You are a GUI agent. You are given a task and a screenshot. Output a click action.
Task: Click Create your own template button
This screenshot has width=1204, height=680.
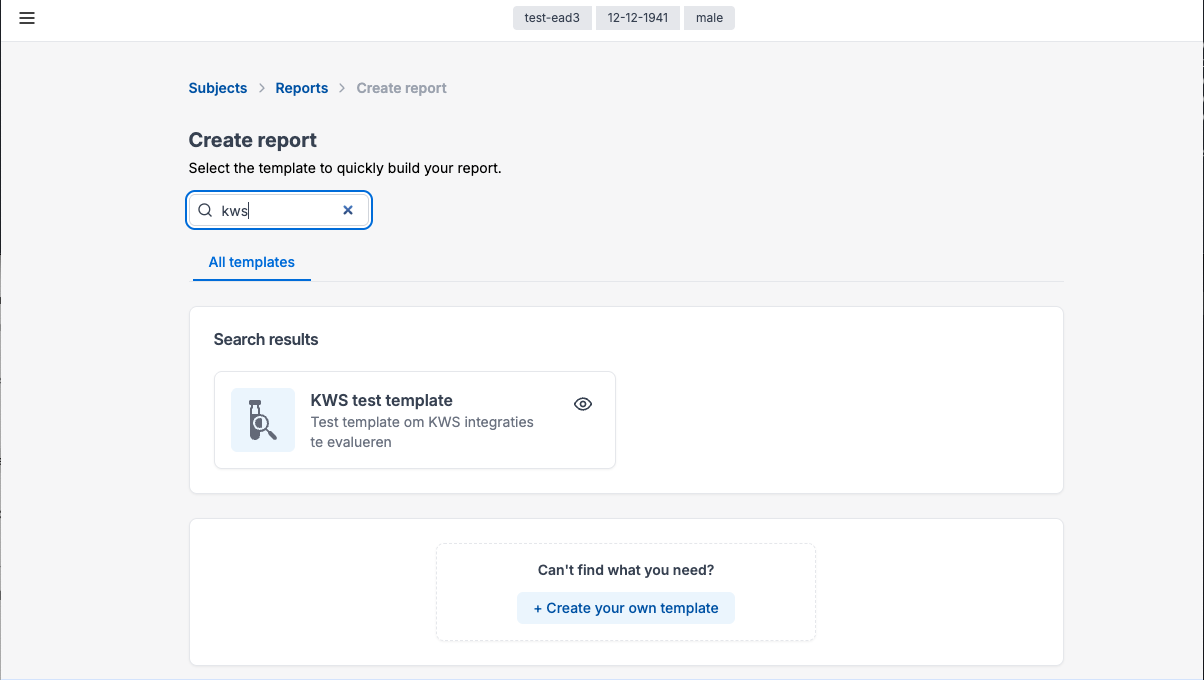626,608
